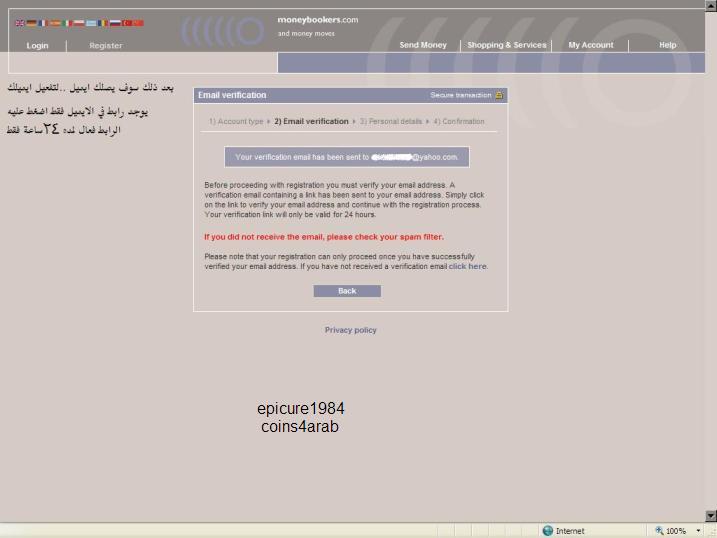Click the 'Email verification' panel heading
The image size is (717, 538).
click(232, 95)
